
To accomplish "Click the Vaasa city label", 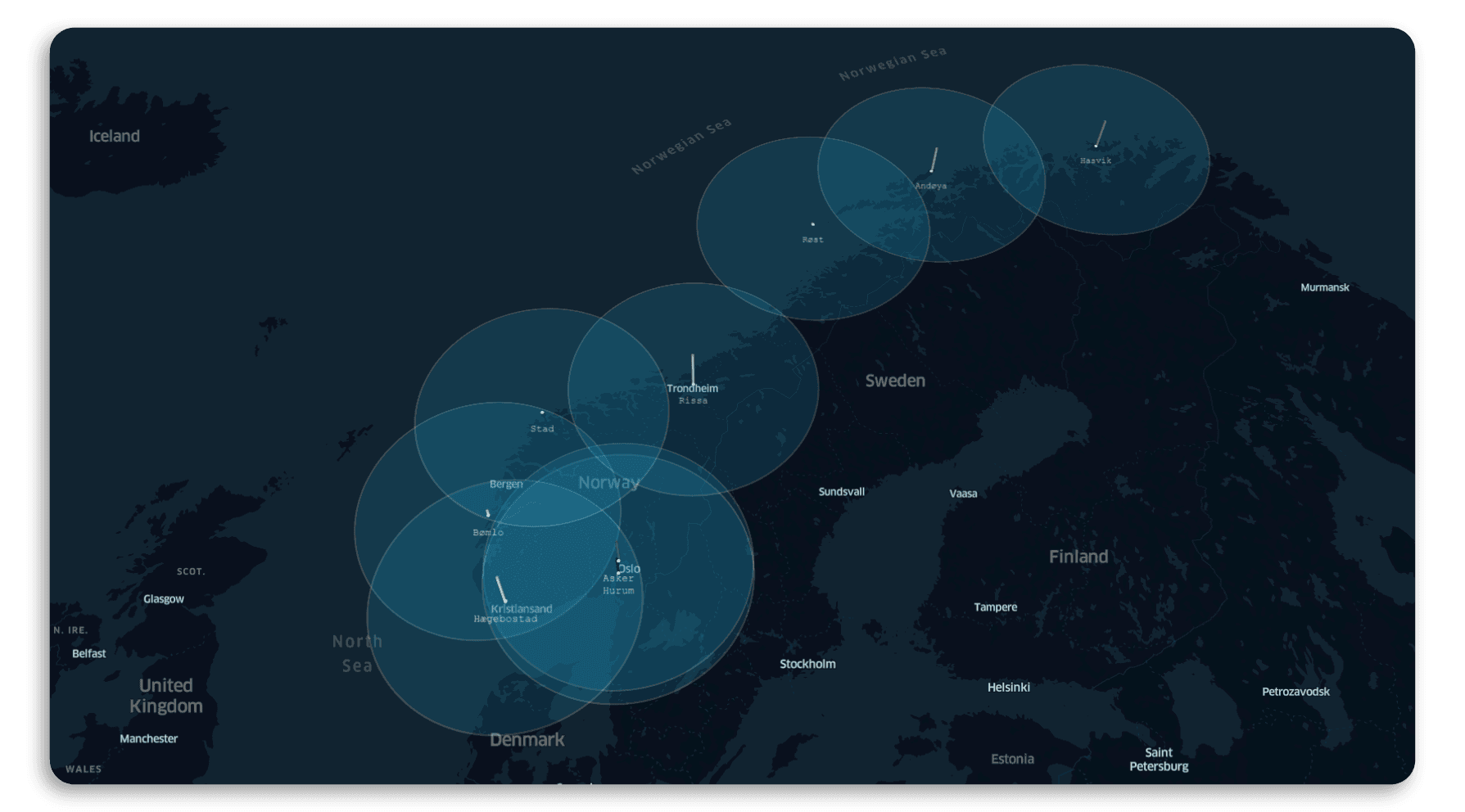I will pos(963,494).
